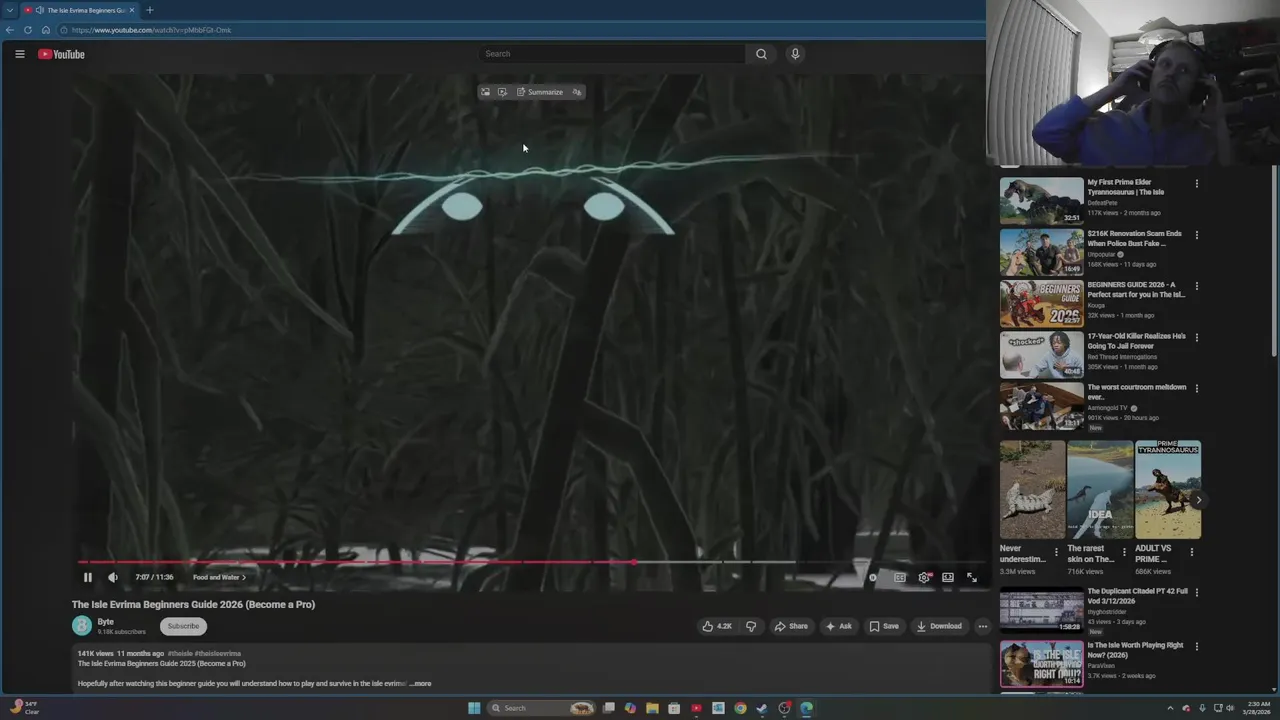Open Beginners Guide 2026 video title
The image size is (1280, 720).
pyautogui.click(x=1136, y=290)
